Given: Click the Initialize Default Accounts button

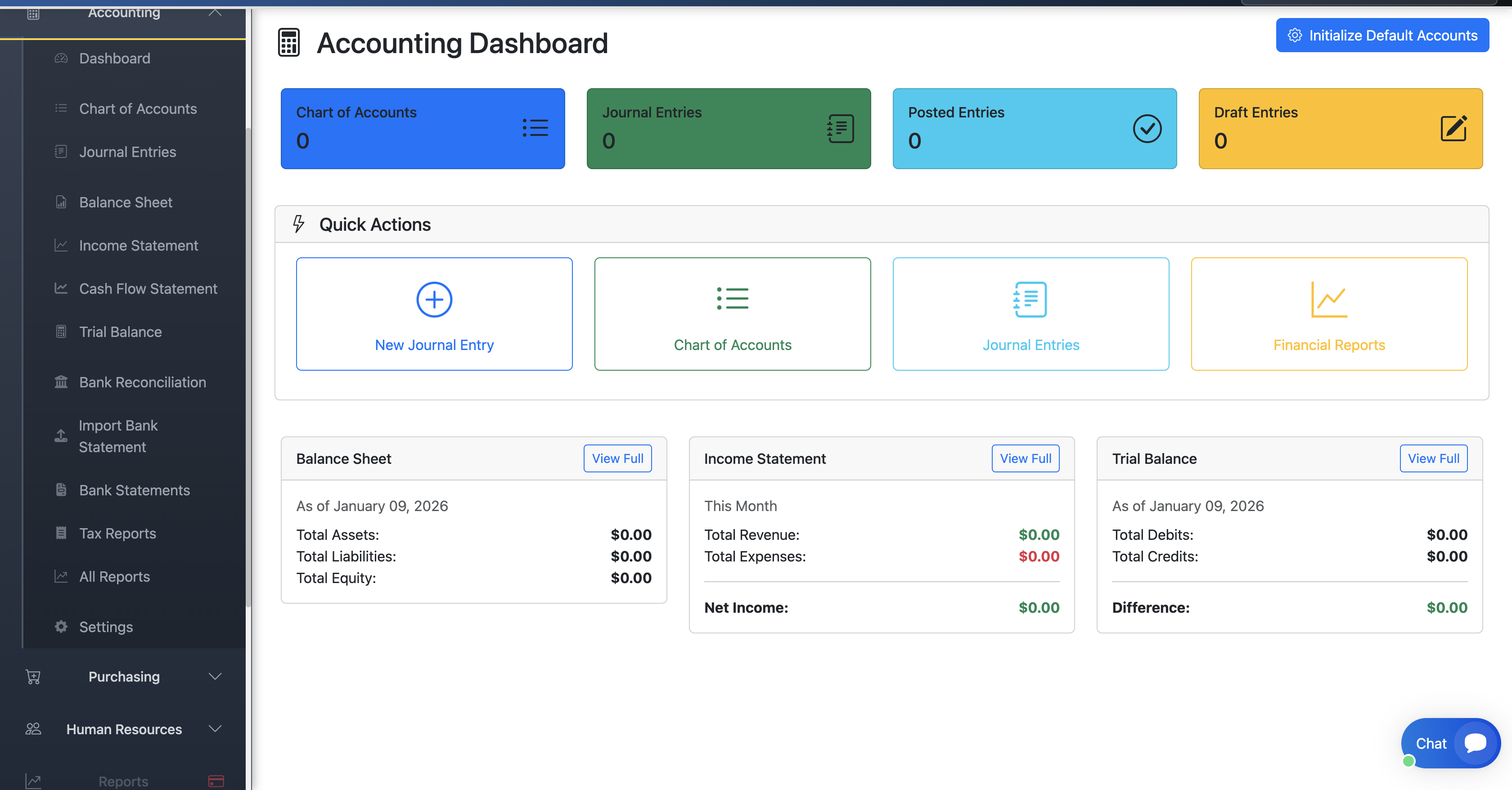Looking at the screenshot, I should tap(1382, 35).
